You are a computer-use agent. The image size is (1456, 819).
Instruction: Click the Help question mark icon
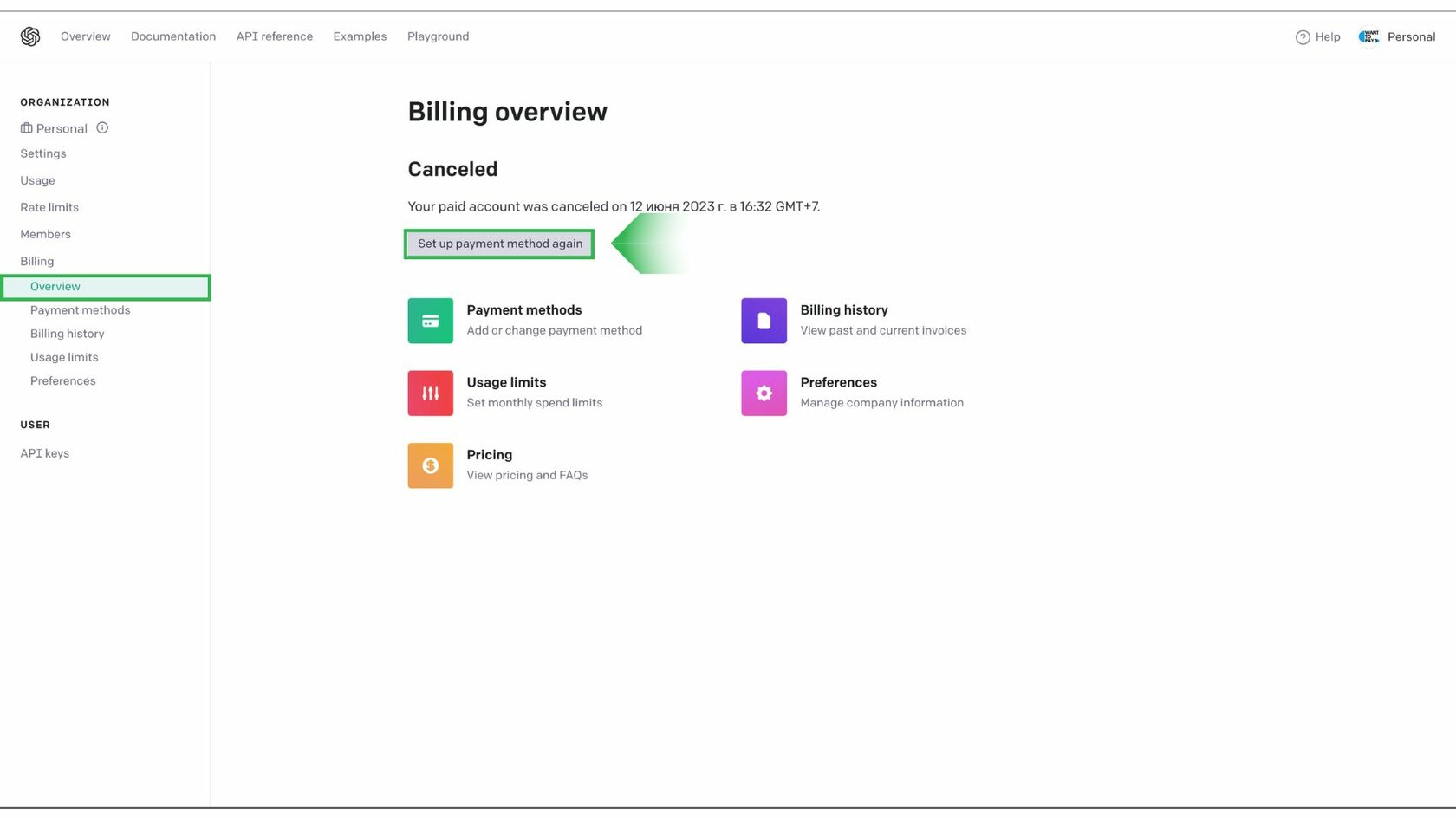(x=1302, y=37)
